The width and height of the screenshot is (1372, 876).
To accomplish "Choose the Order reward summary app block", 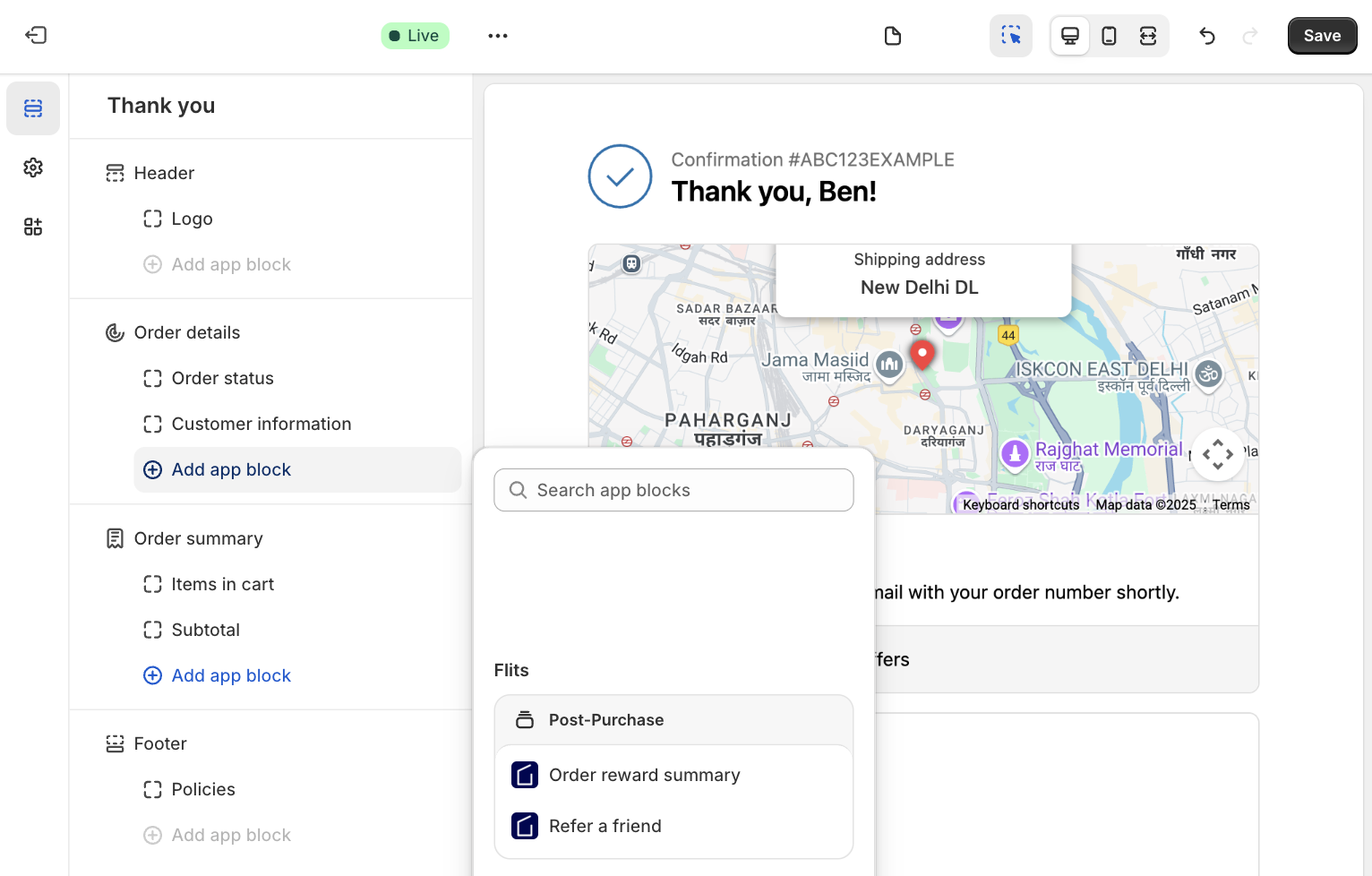I will point(673,775).
